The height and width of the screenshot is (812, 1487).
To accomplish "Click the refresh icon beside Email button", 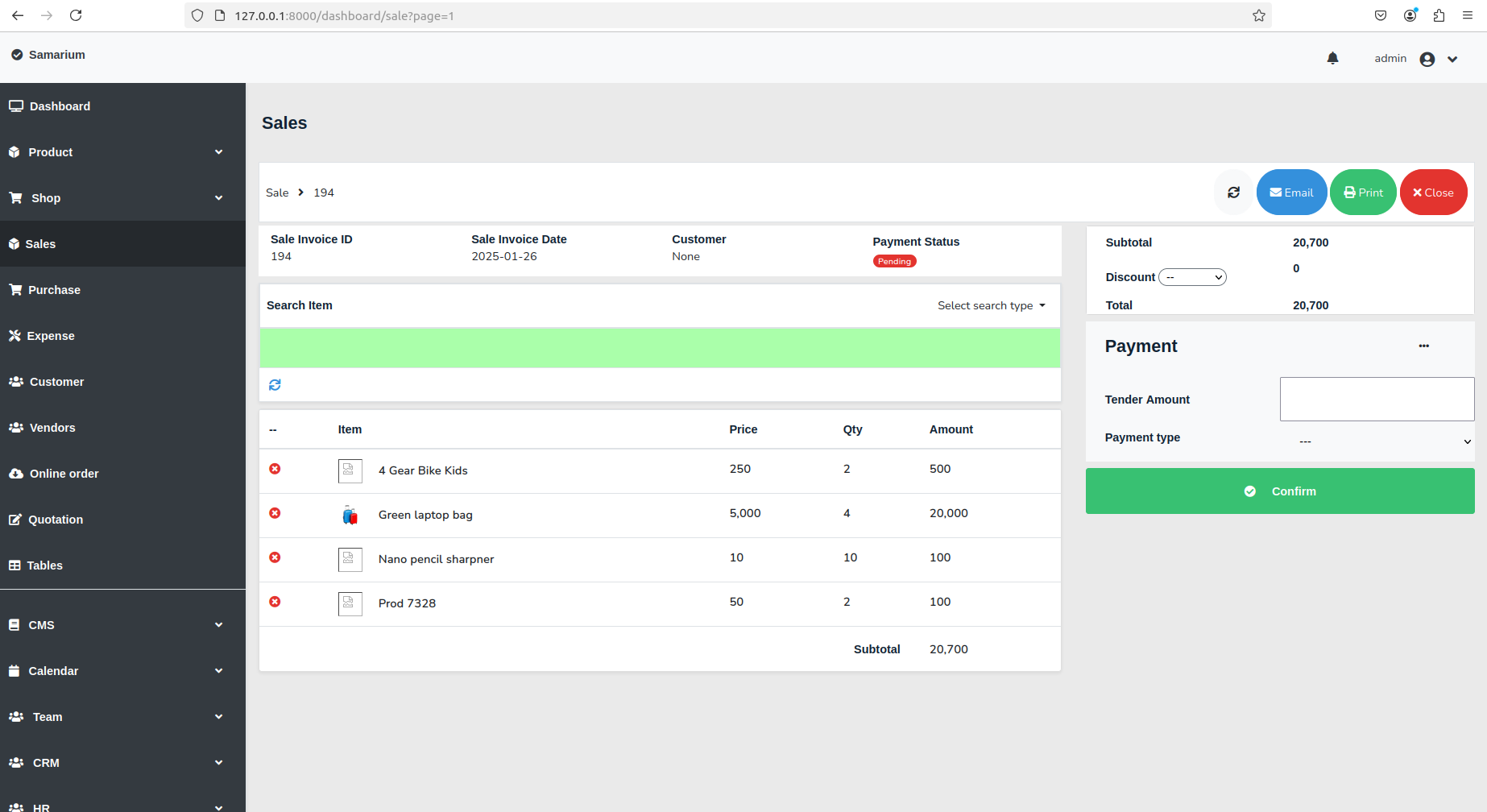I will point(1233,193).
